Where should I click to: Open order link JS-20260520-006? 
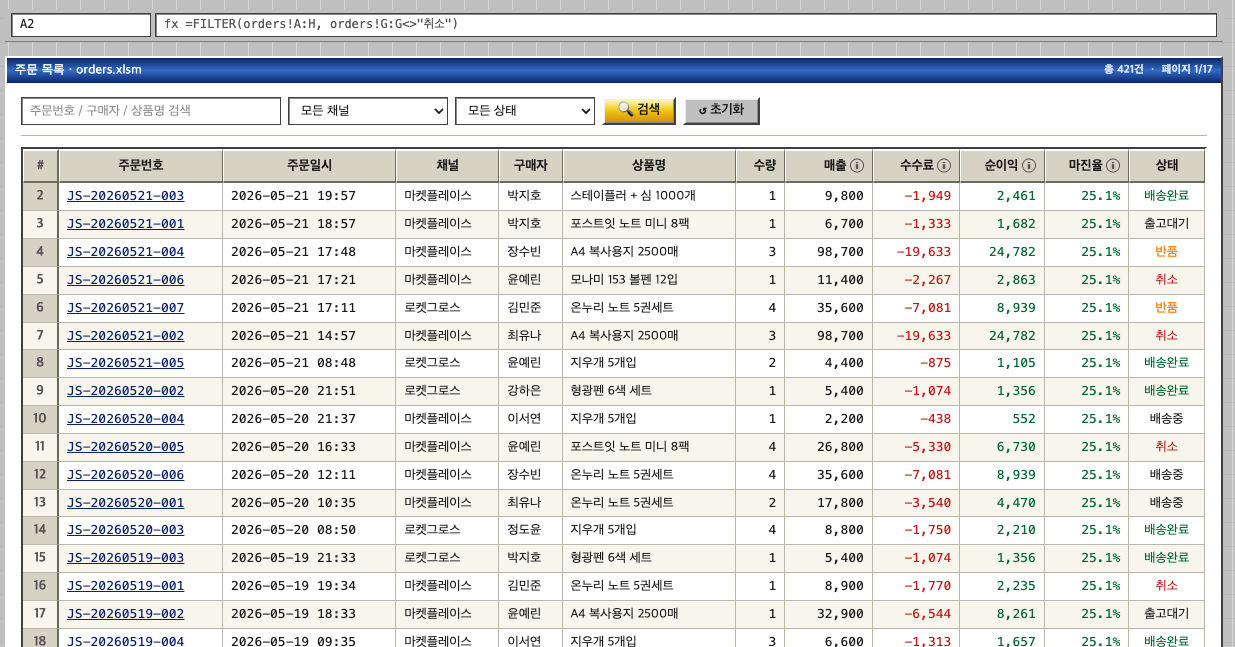pos(125,475)
